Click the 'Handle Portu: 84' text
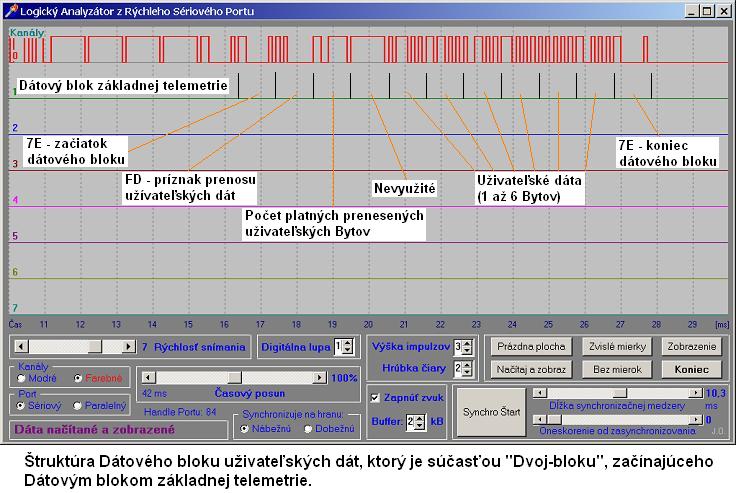The width and height of the screenshot is (736, 493). pyautogui.click(x=180, y=412)
